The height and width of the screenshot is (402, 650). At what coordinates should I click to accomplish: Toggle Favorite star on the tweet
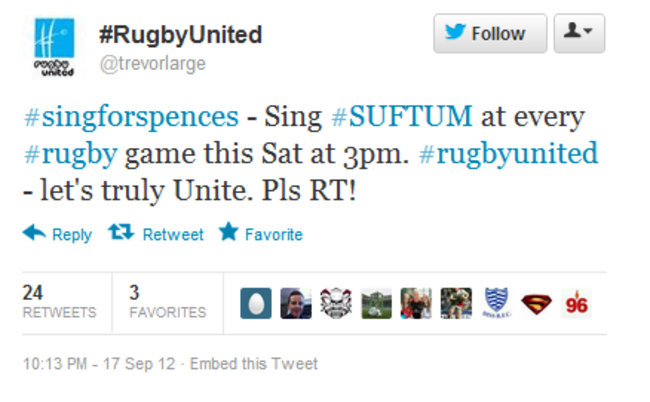click(260, 234)
